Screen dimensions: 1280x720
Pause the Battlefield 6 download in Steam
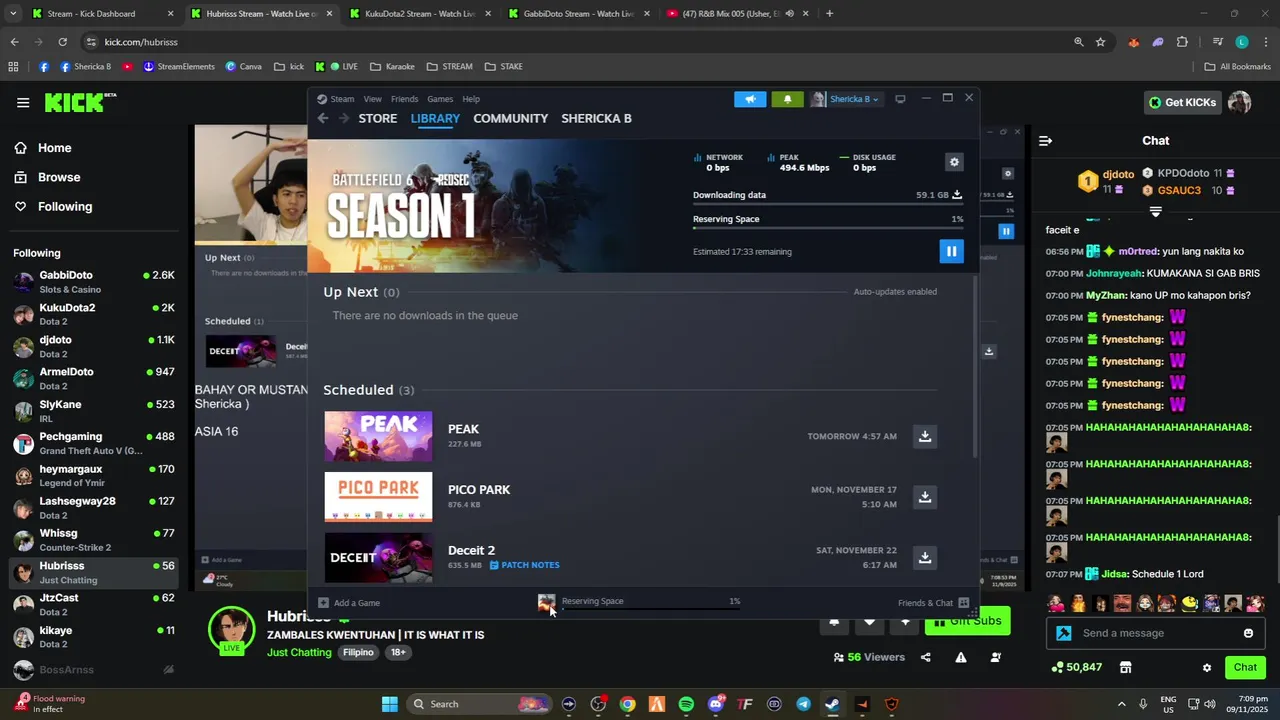point(951,251)
